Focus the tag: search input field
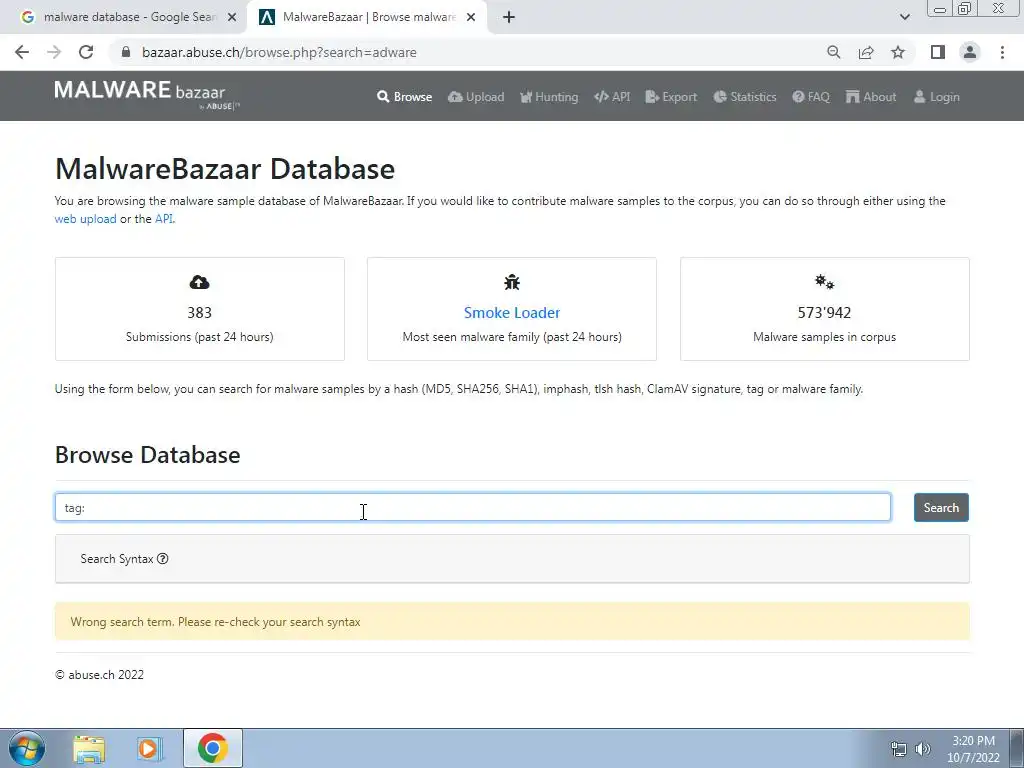 point(473,507)
